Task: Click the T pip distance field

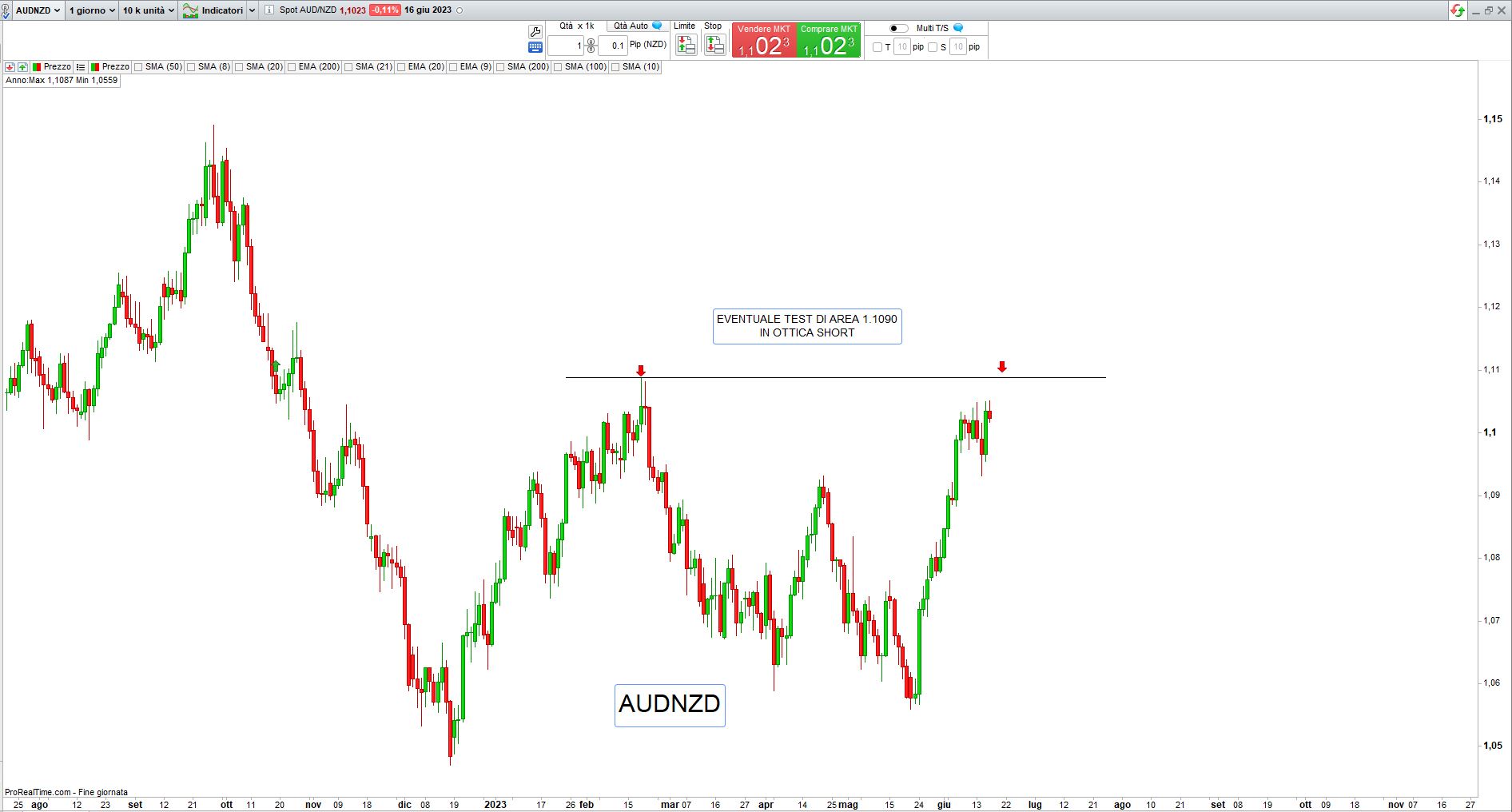Action: [x=902, y=47]
